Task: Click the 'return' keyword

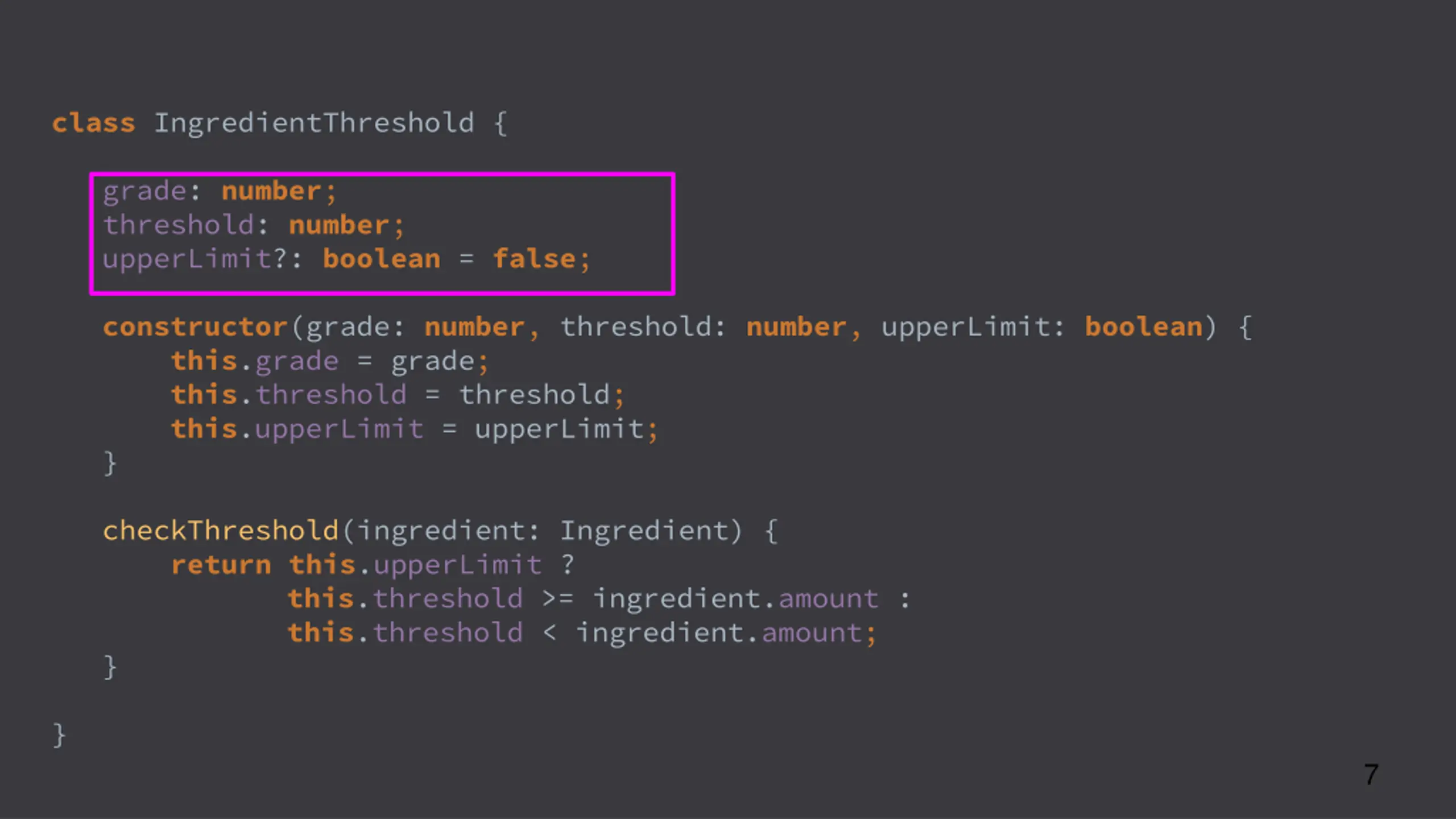Action: pyautogui.click(x=221, y=565)
